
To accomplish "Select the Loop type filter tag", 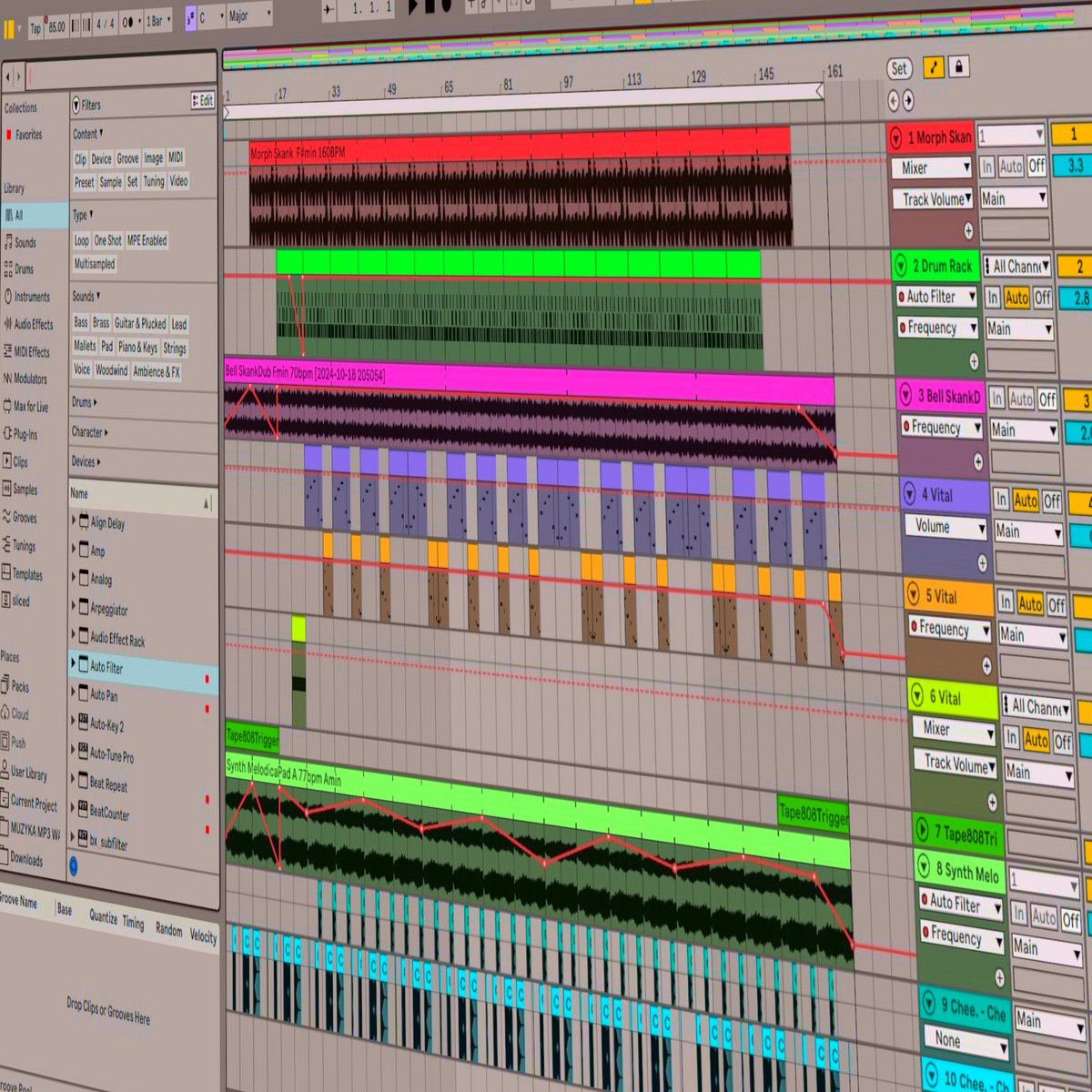I will (81, 240).
